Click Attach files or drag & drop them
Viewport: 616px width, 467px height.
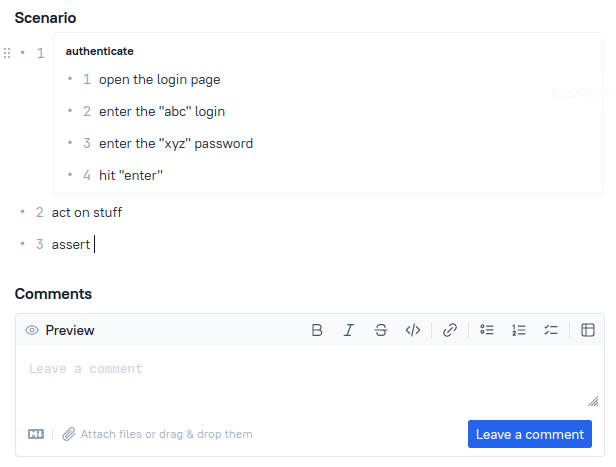[x=167, y=434]
